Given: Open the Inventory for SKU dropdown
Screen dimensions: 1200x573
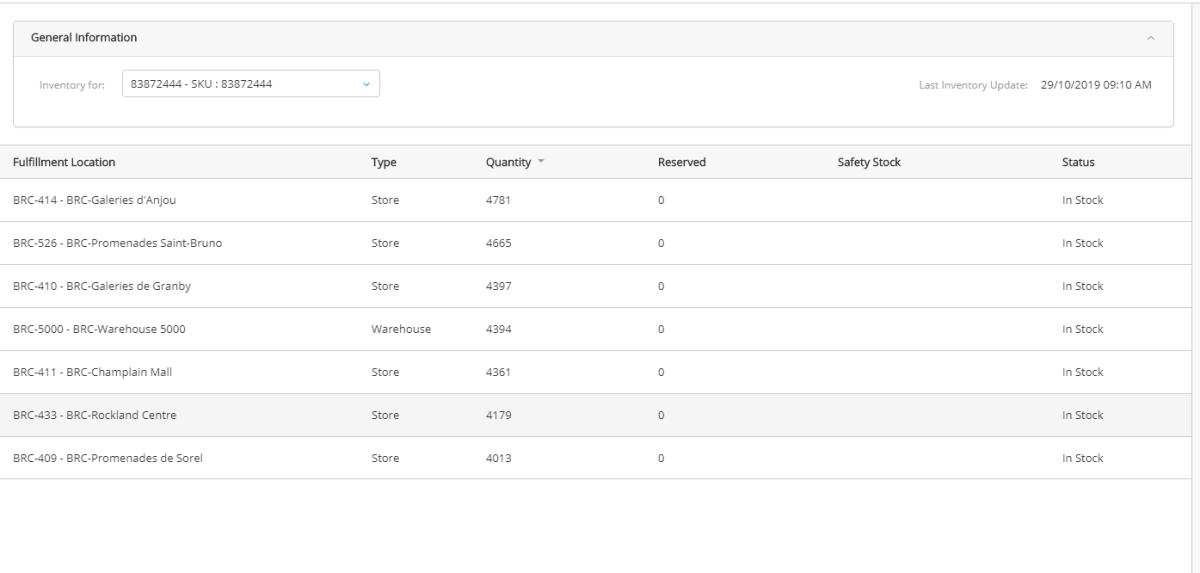Looking at the screenshot, I should click(x=249, y=84).
